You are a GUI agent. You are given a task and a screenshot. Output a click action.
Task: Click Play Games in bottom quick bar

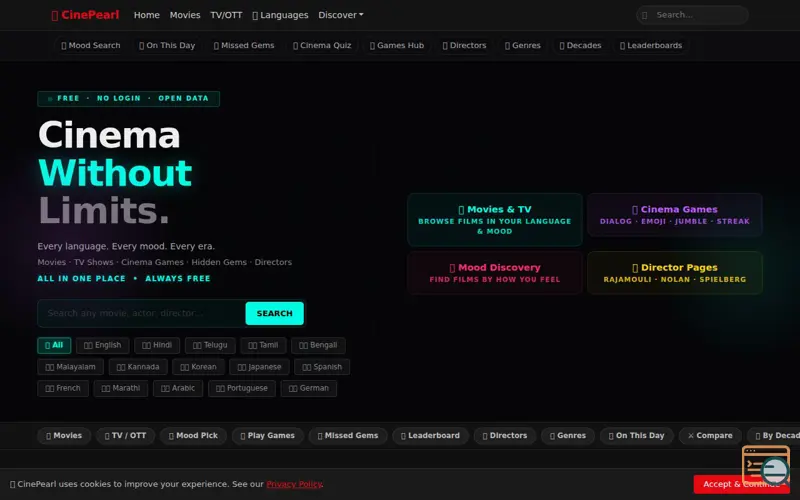pos(268,436)
